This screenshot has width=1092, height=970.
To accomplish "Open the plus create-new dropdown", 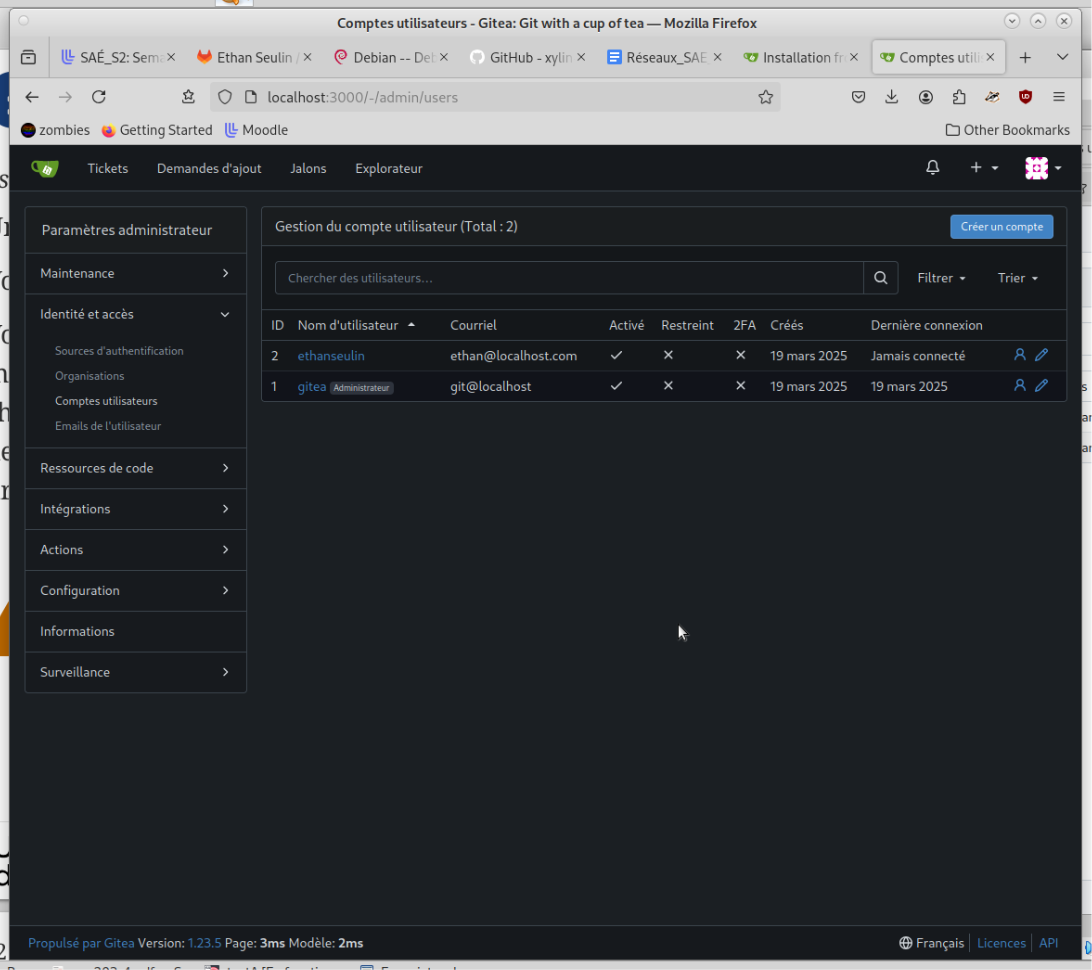I will click(x=984, y=168).
